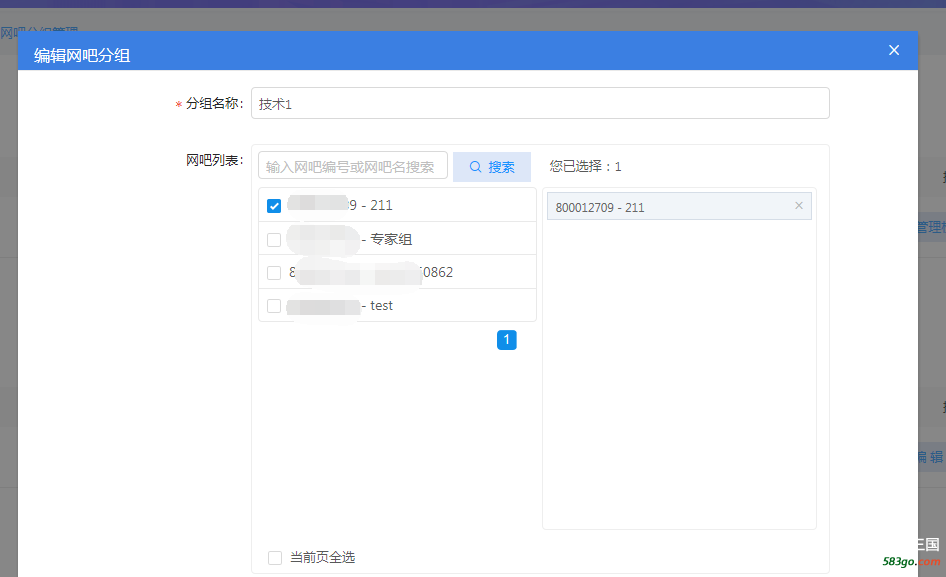Click the 800012709 - 211 selected entry
The image size is (946, 577).
point(679,206)
